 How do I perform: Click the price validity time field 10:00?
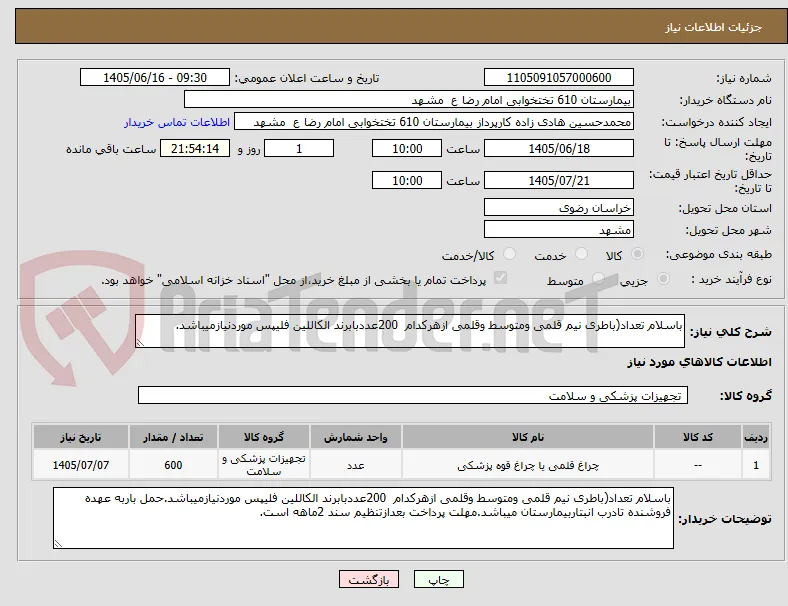(x=407, y=180)
